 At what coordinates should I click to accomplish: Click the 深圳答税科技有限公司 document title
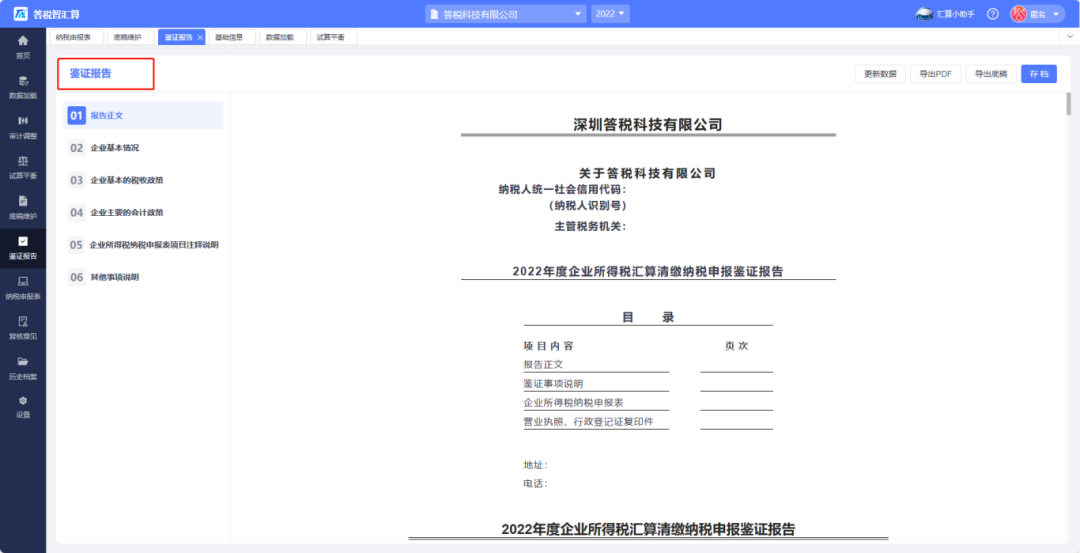coord(647,125)
